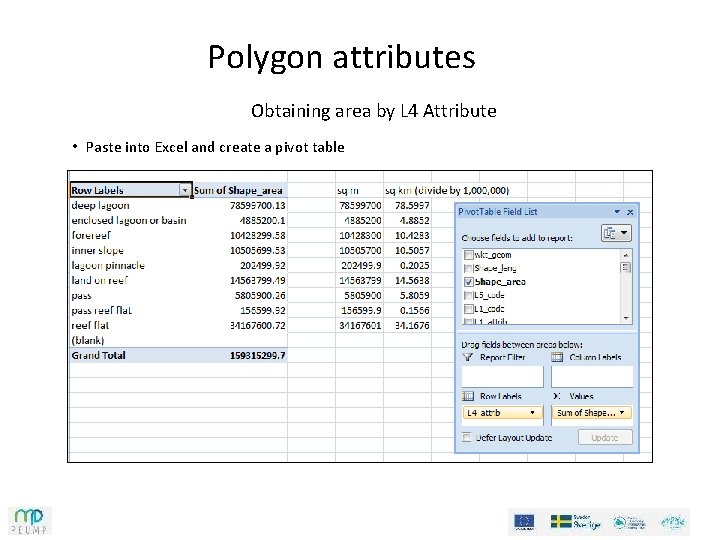720x540 pixels.
Task: Close the PivotTable Field List pane
Action: click(x=630, y=212)
